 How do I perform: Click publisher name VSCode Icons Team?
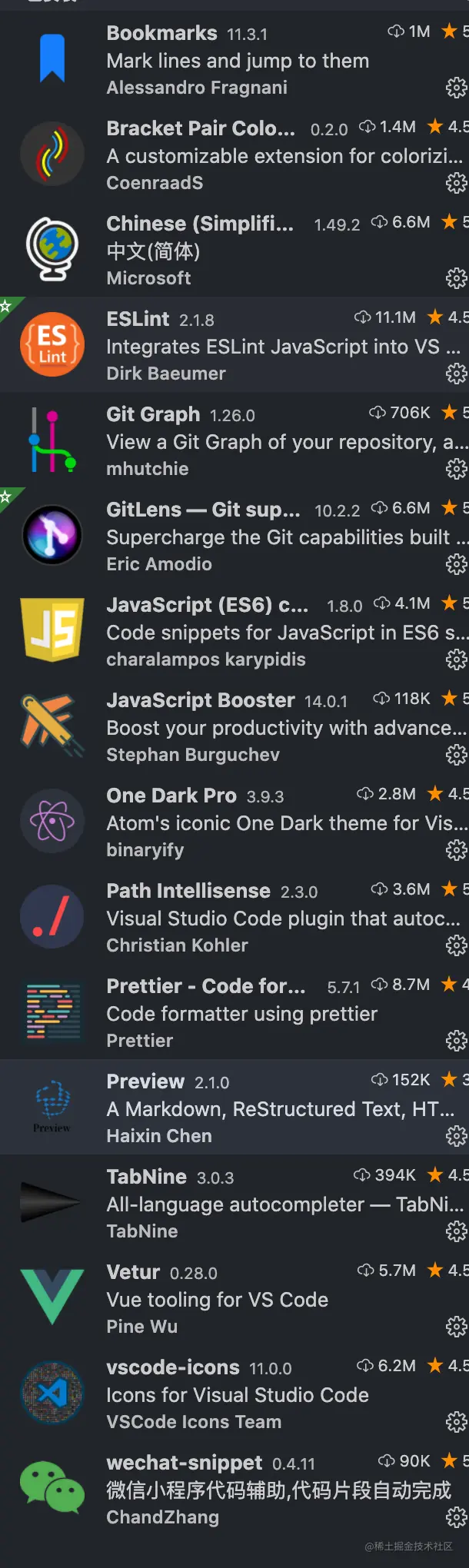(x=194, y=1422)
